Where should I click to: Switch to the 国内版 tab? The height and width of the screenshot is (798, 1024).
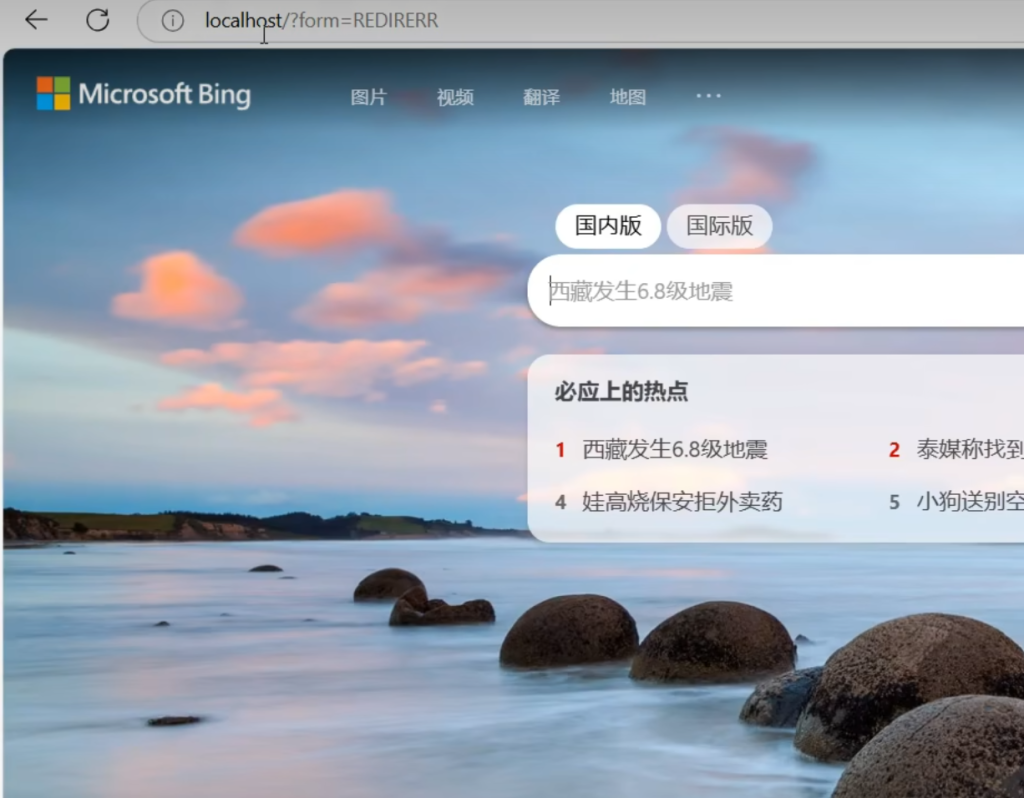608,226
